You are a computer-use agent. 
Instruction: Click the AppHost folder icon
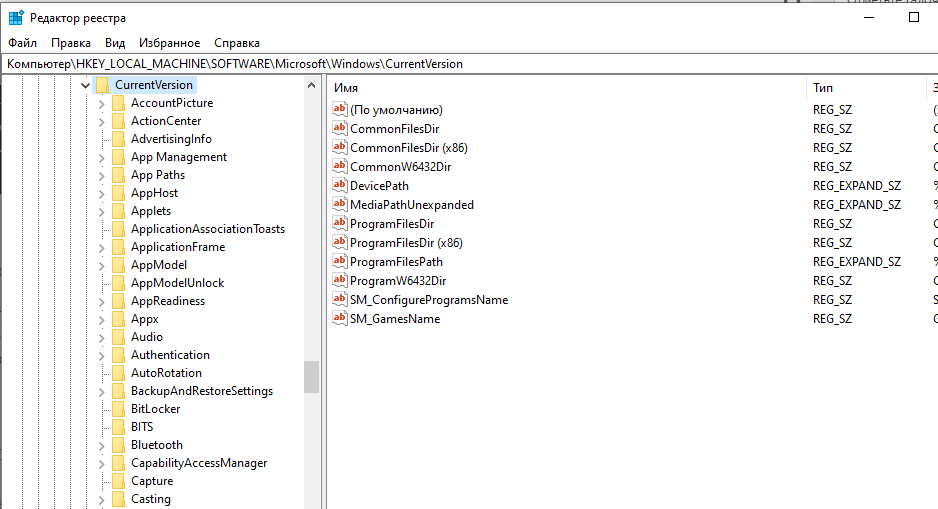coord(118,193)
